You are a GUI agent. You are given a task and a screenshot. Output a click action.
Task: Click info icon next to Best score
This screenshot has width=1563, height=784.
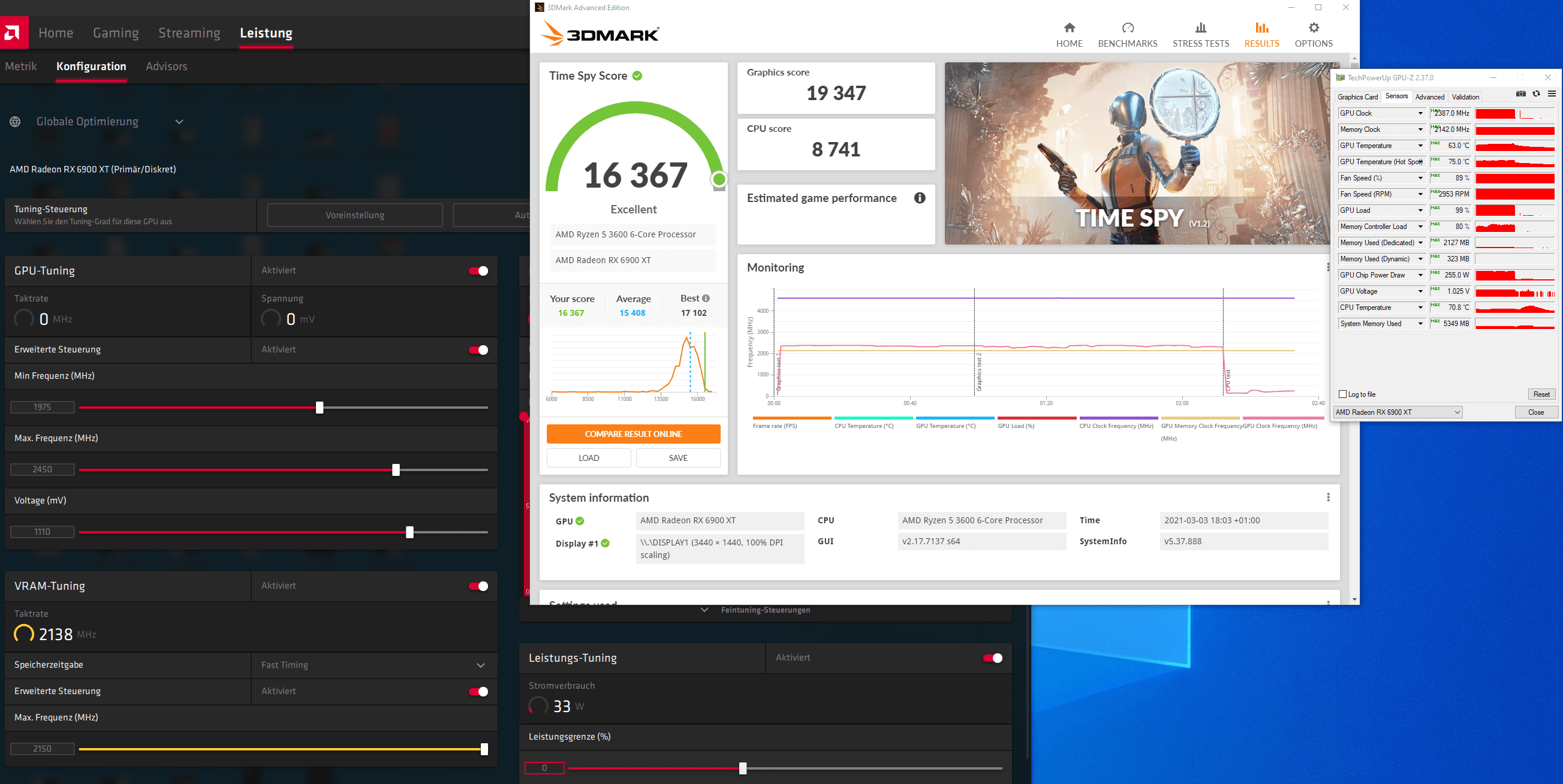706,298
